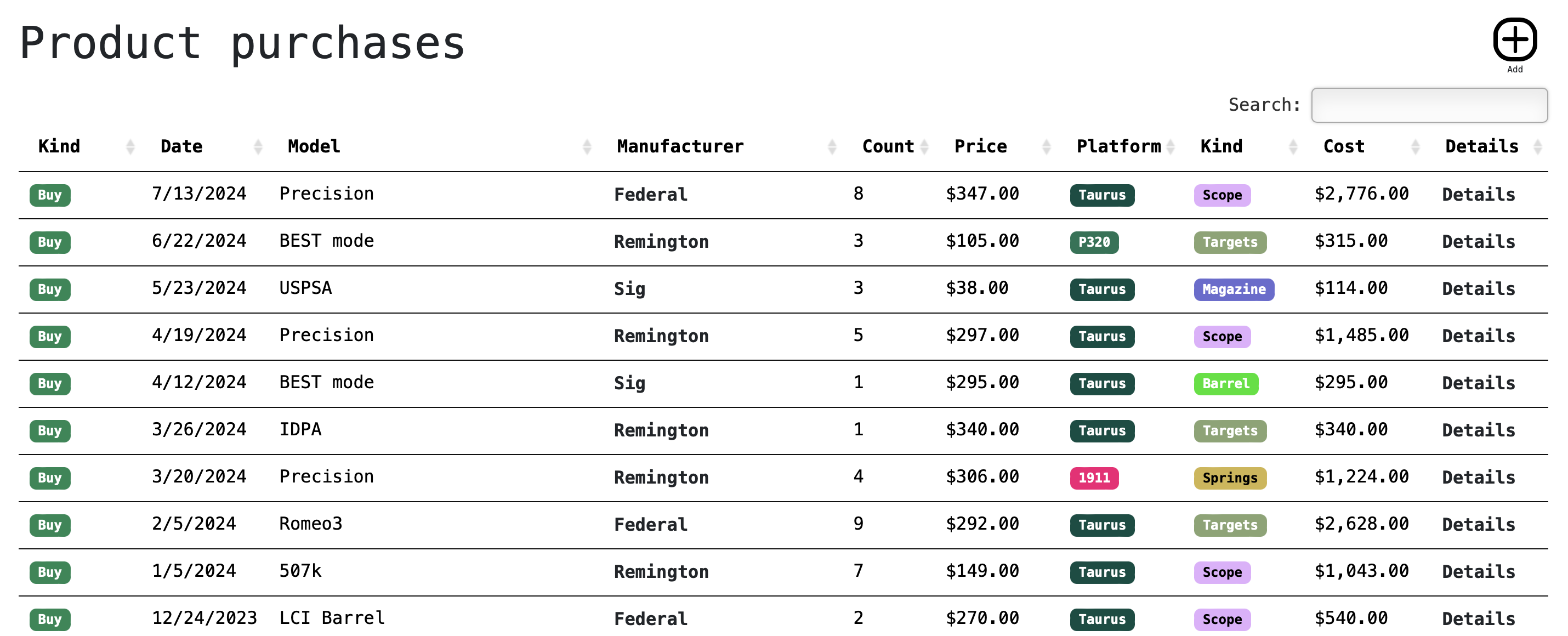1568x636 pixels.
Task: Sort table by Date column arrows
Action: click(258, 147)
